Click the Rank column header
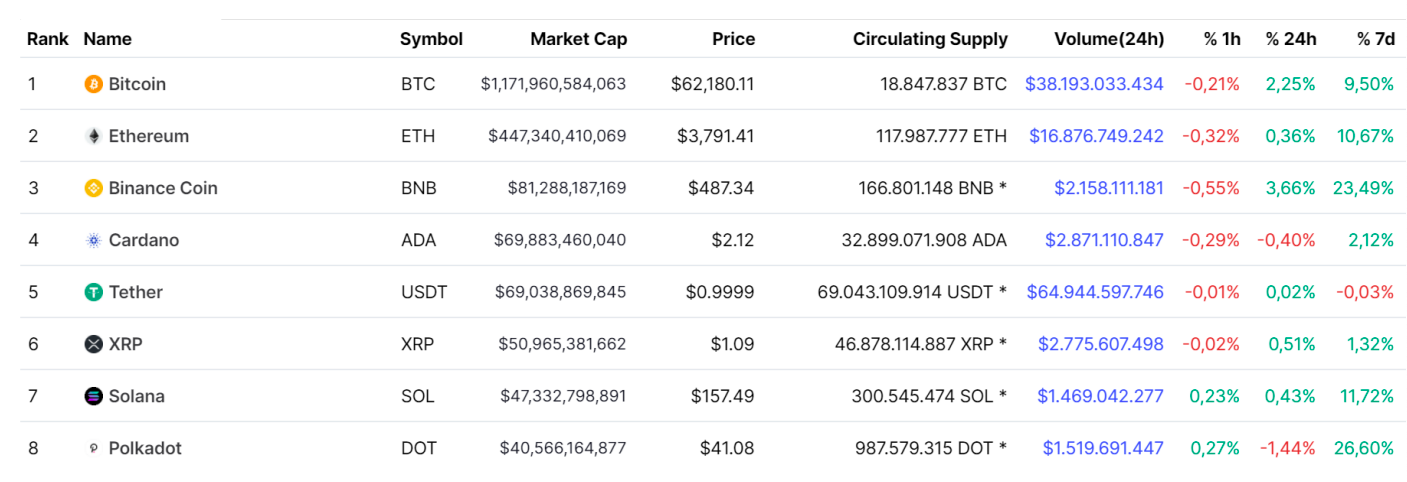The image size is (1407, 482). (x=47, y=39)
